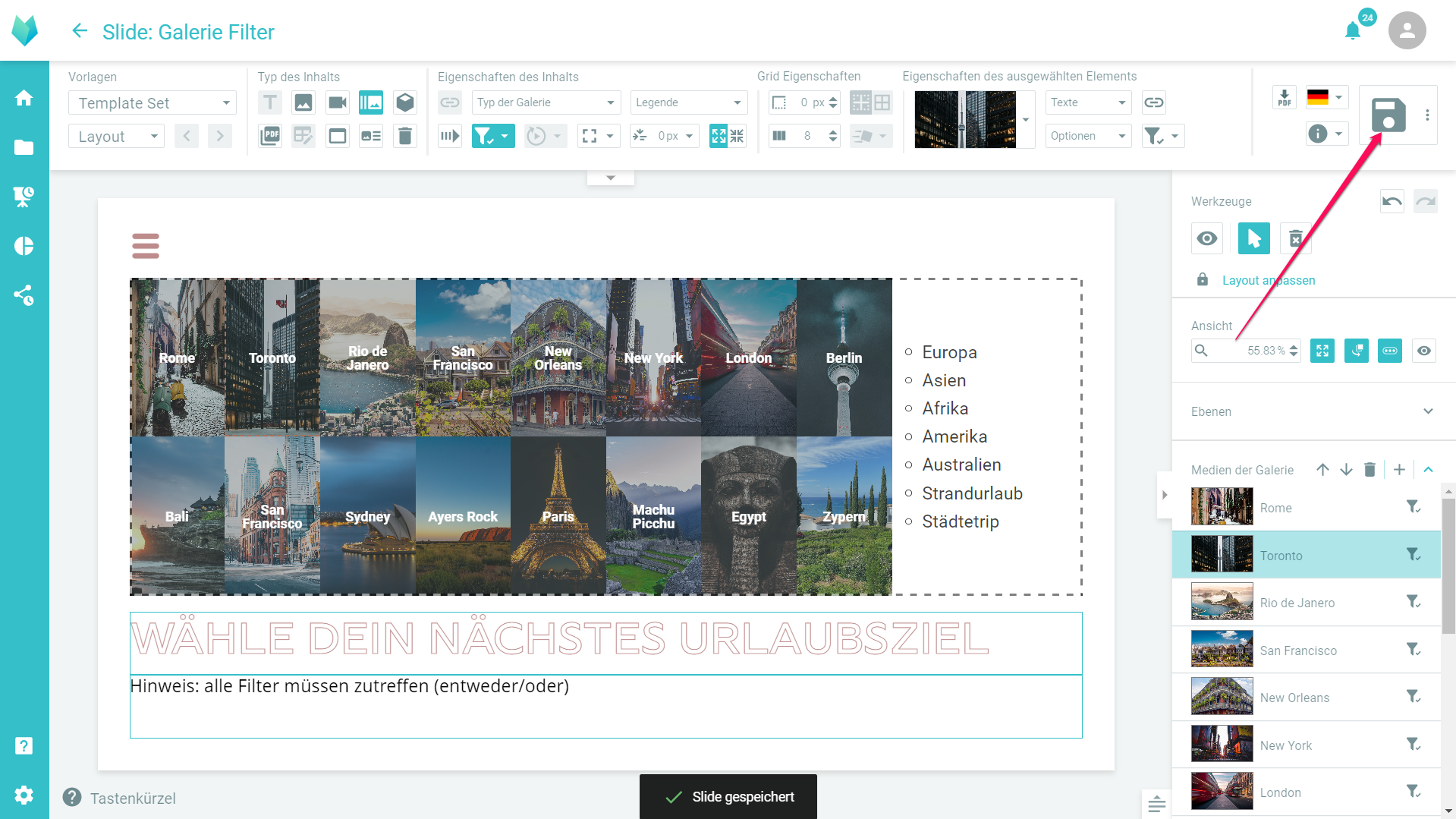Open the Typ der Galerie dropdown

click(546, 102)
